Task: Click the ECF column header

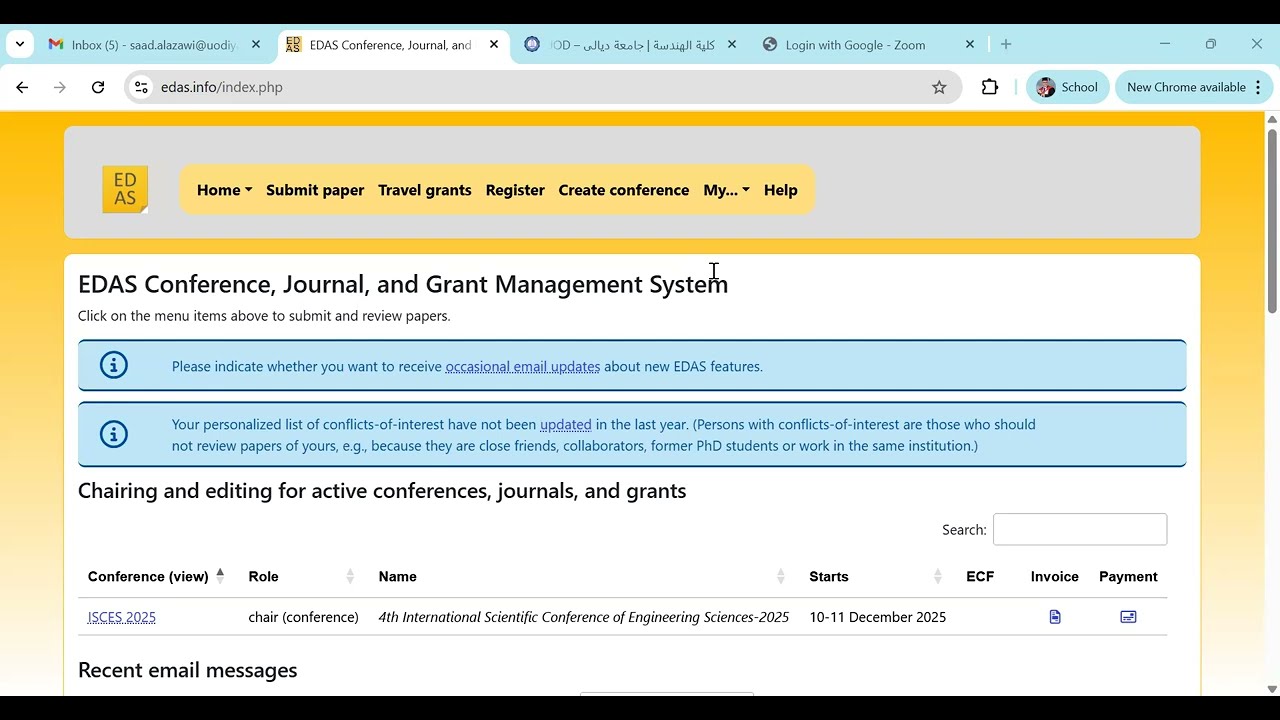Action: (980, 576)
